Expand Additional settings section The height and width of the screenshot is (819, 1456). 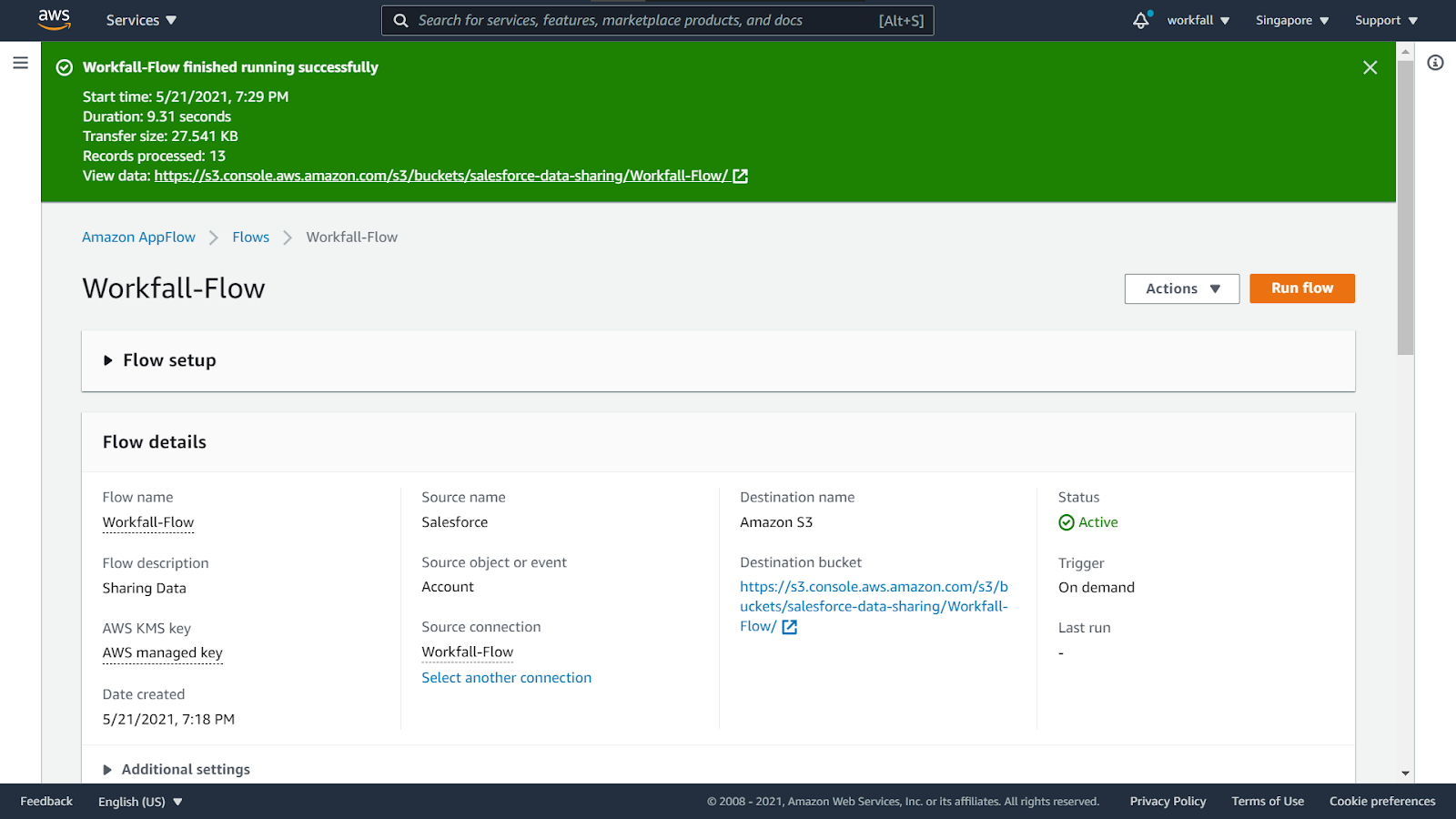pos(177,770)
